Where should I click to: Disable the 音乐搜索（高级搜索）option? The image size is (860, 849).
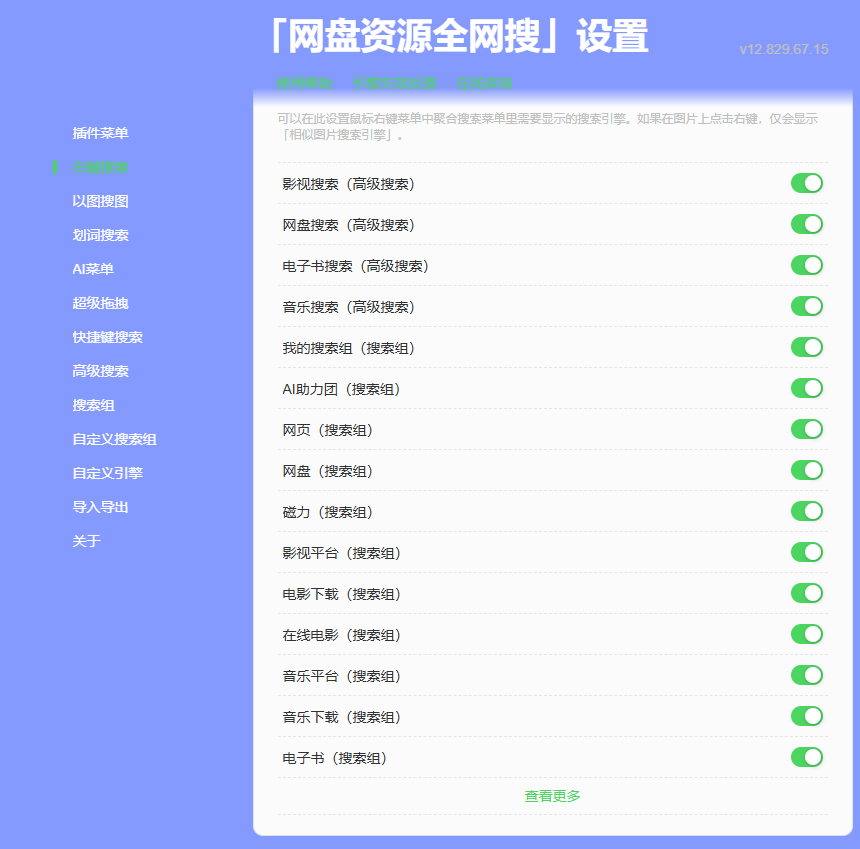click(x=806, y=306)
